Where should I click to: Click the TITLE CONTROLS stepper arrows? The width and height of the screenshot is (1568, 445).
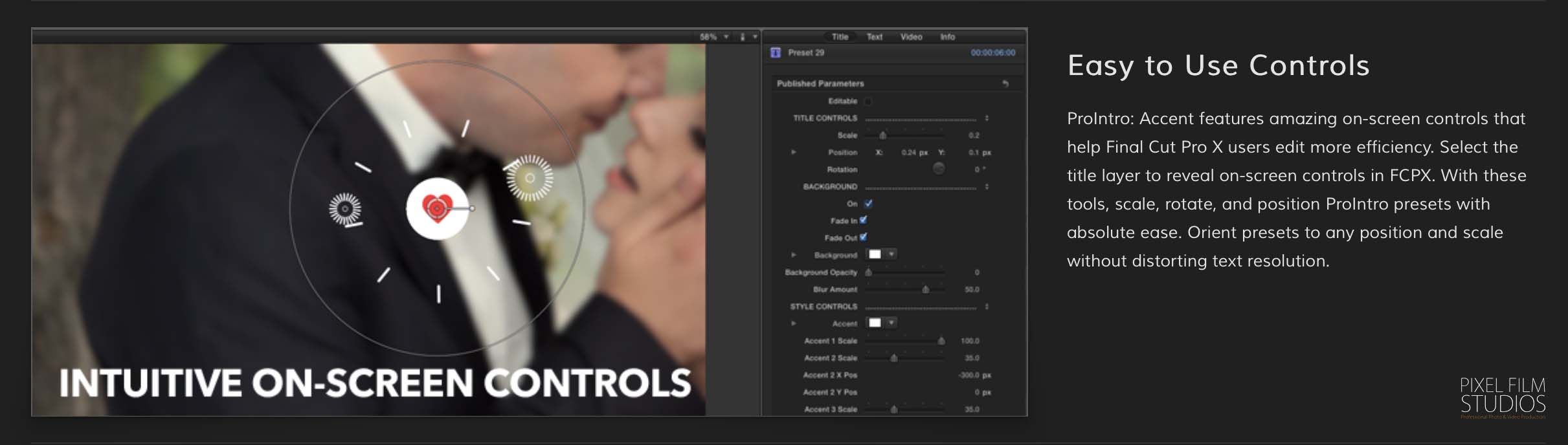pyautogui.click(x=987, y=118)
